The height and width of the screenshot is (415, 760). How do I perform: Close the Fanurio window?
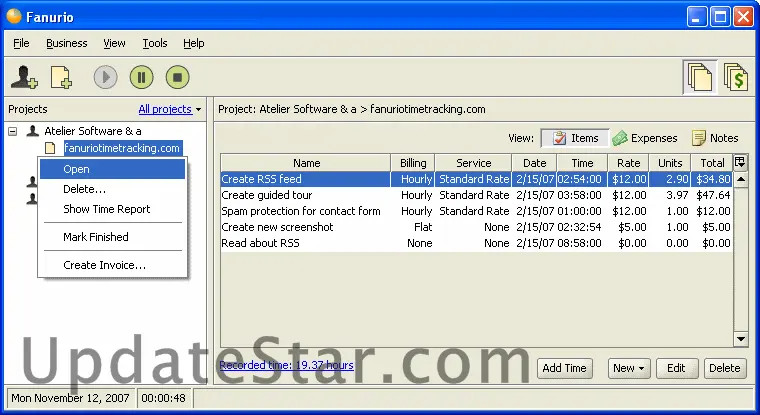(743, 17)
